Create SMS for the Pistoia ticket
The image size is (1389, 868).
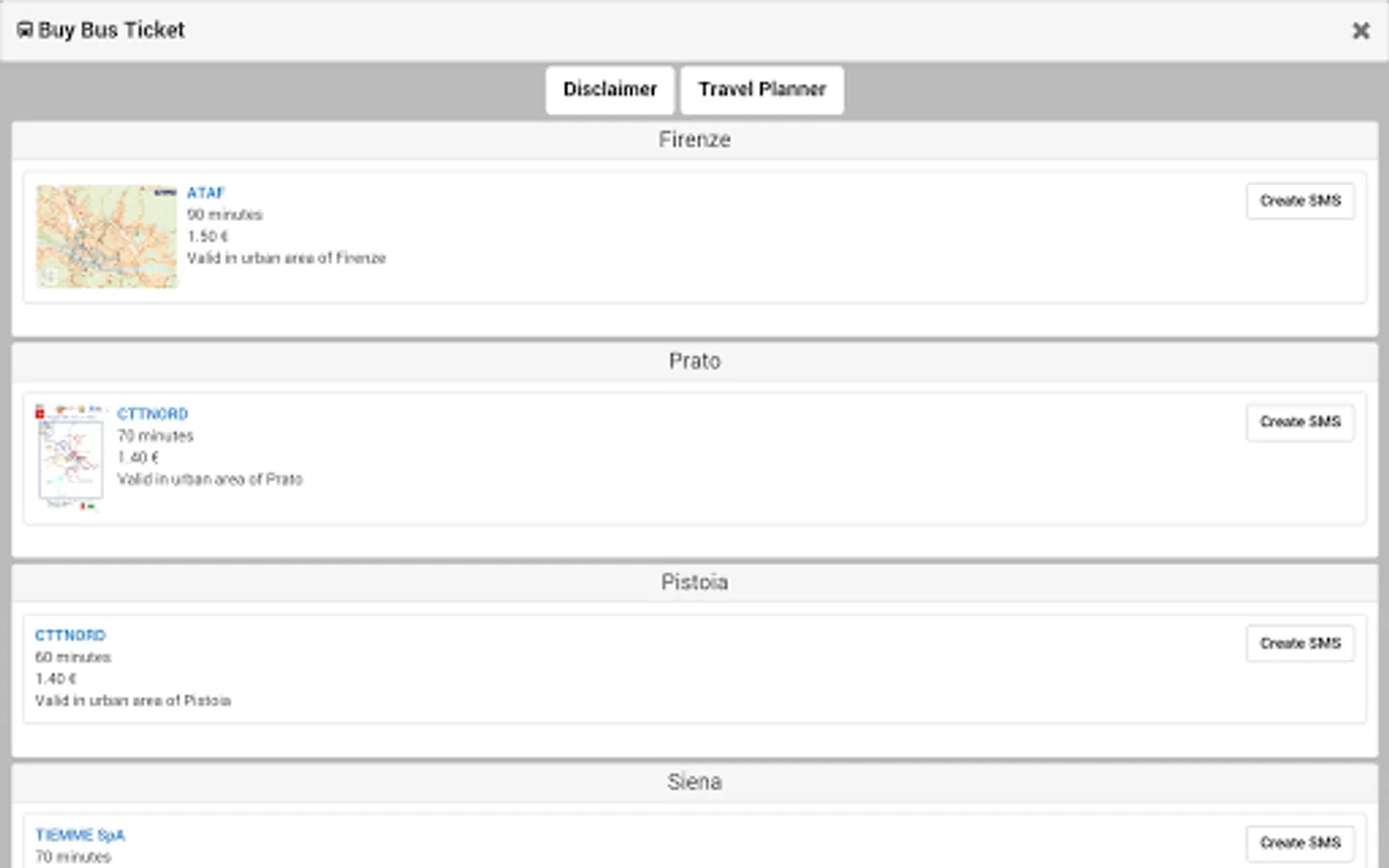tap(1300, 643)
